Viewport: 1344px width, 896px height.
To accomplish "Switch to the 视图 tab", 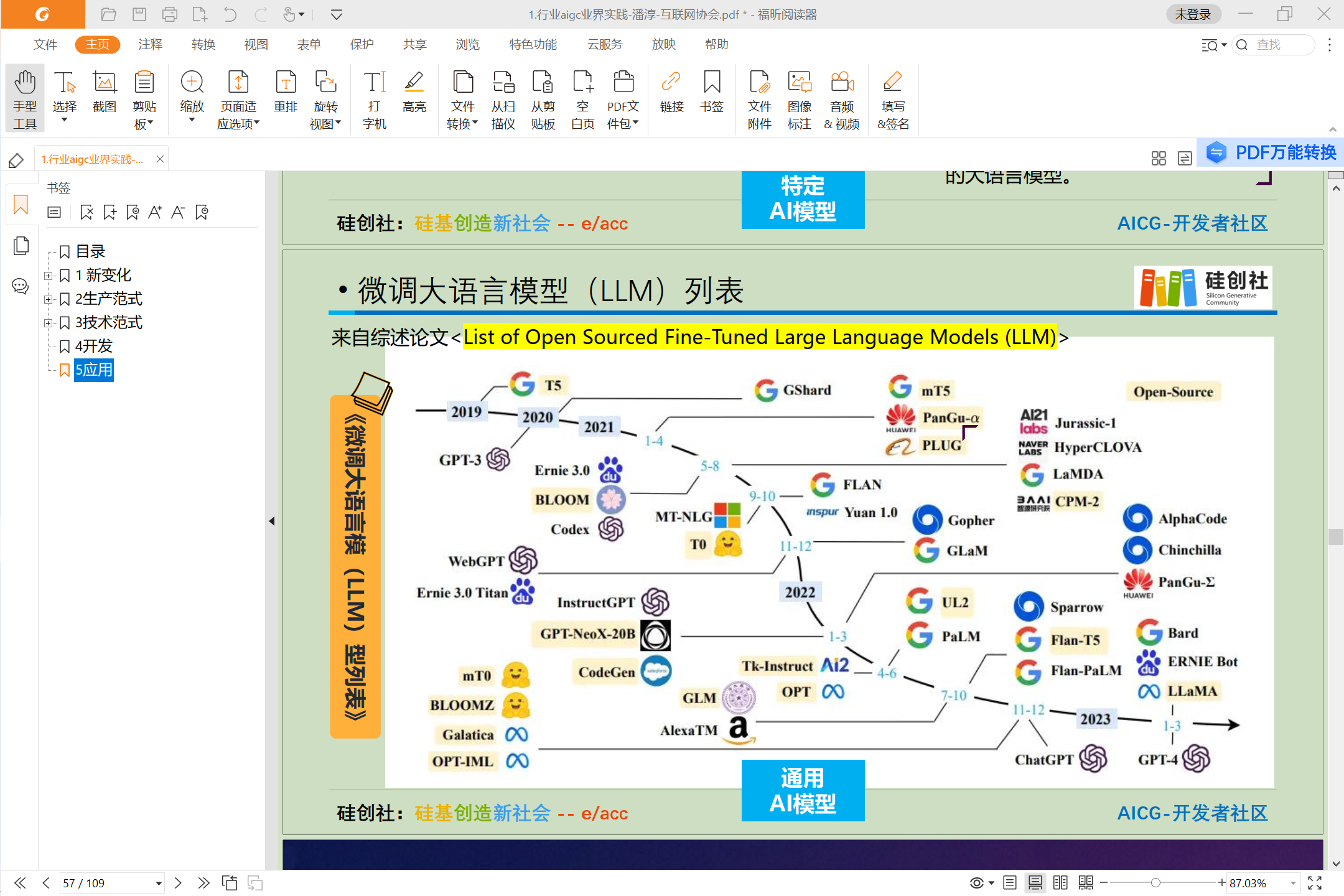I will [256, 44].
